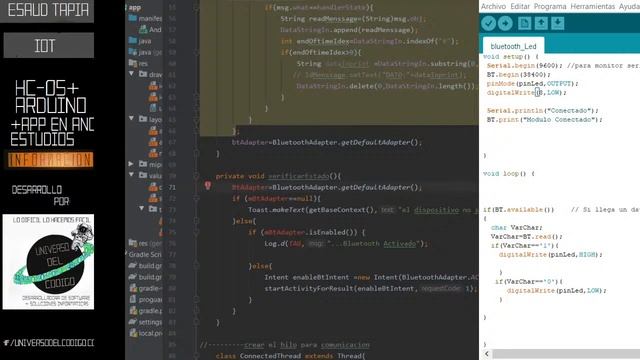Viewport: 640px width, 360px height.
Task: Click the Arduino Upload arrow button
Action: click(x=505, y=23)
